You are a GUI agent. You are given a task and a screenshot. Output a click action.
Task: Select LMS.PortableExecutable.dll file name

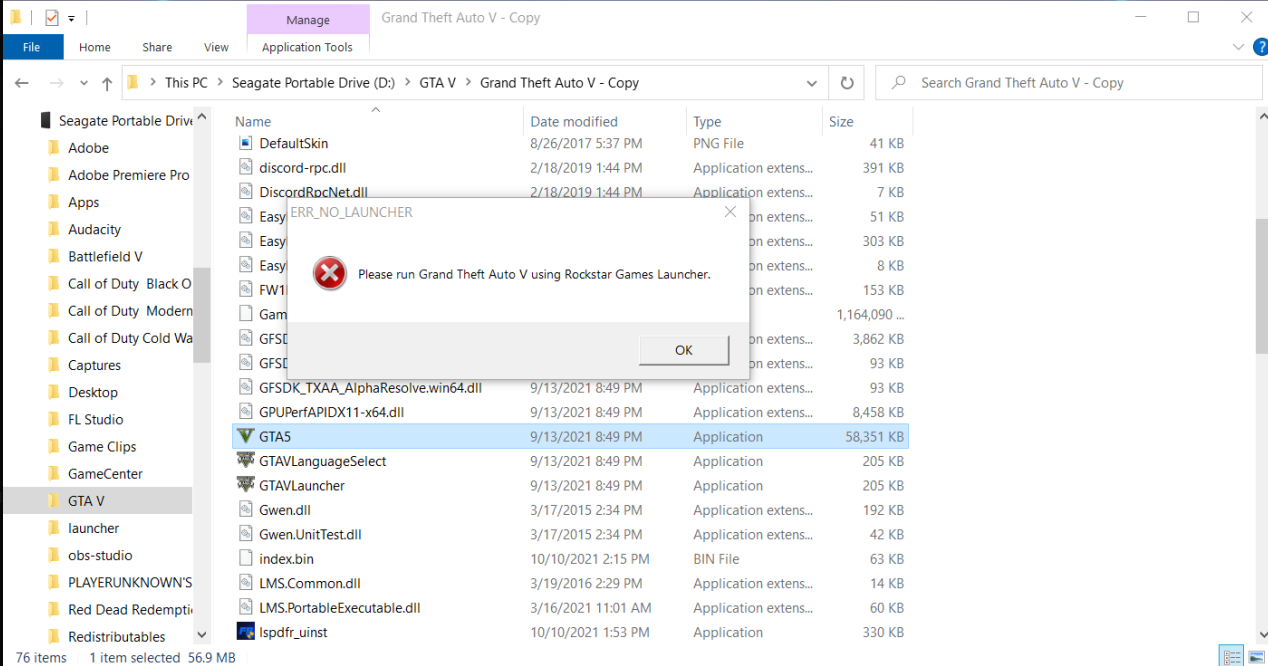(339, 608)
